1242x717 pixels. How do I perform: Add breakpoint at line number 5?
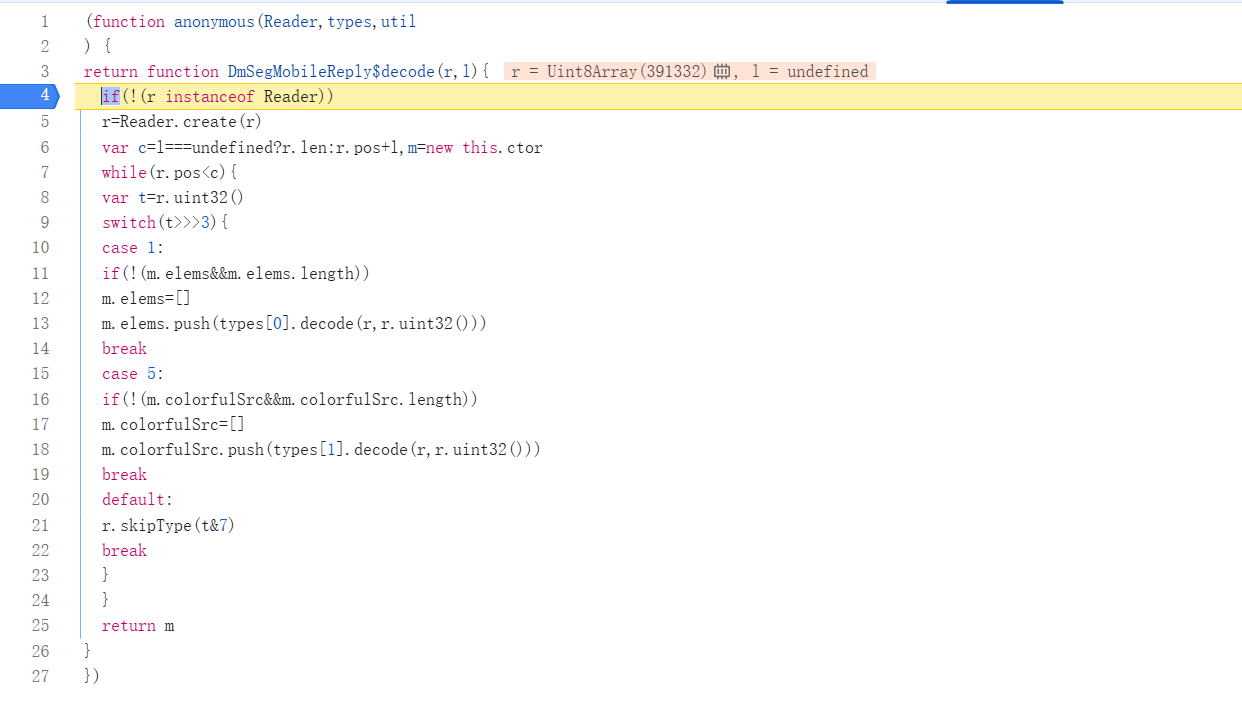pyautogui.click(x=44, y=121)
